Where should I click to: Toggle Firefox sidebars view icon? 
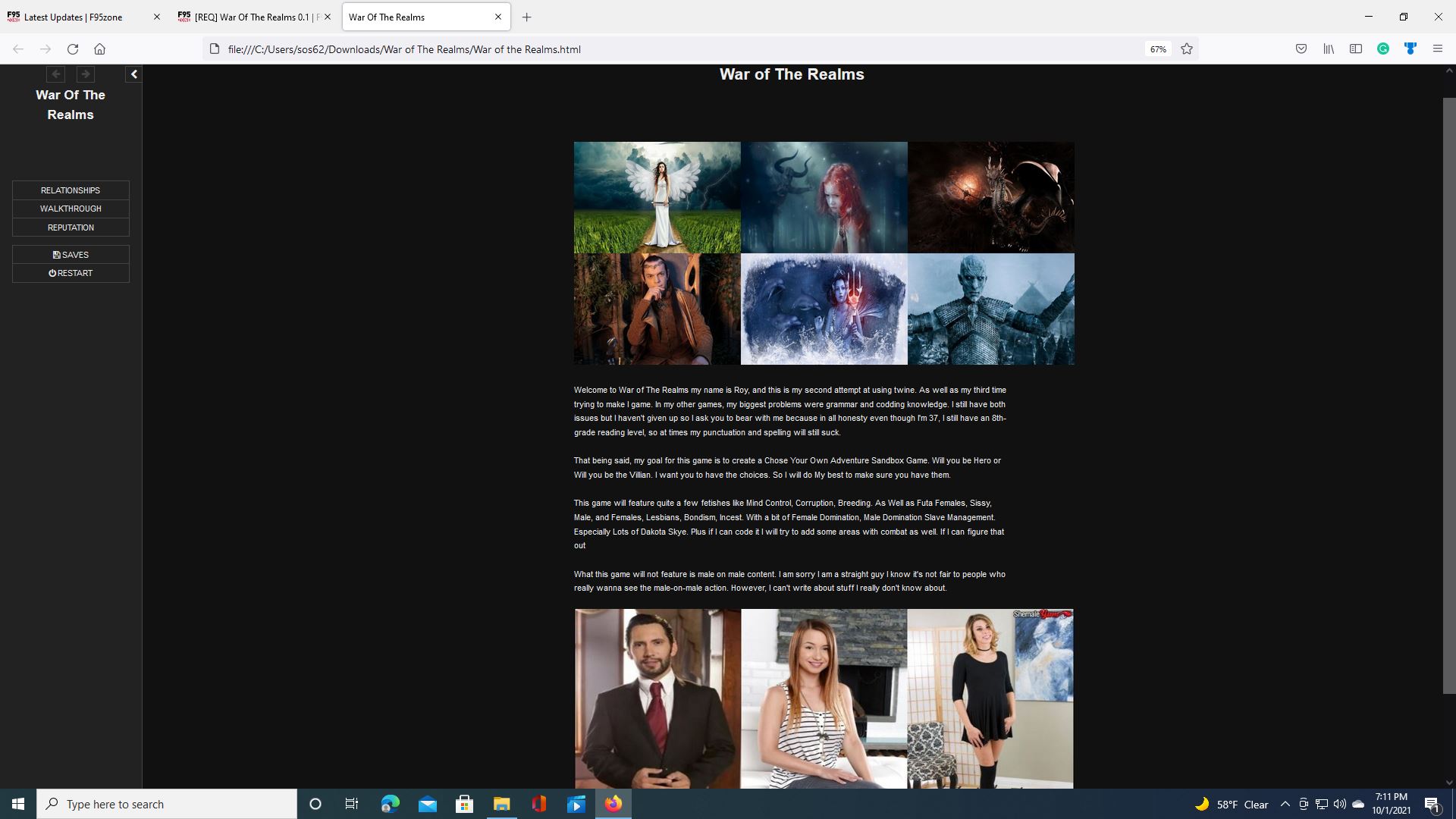pos(1356,49)
